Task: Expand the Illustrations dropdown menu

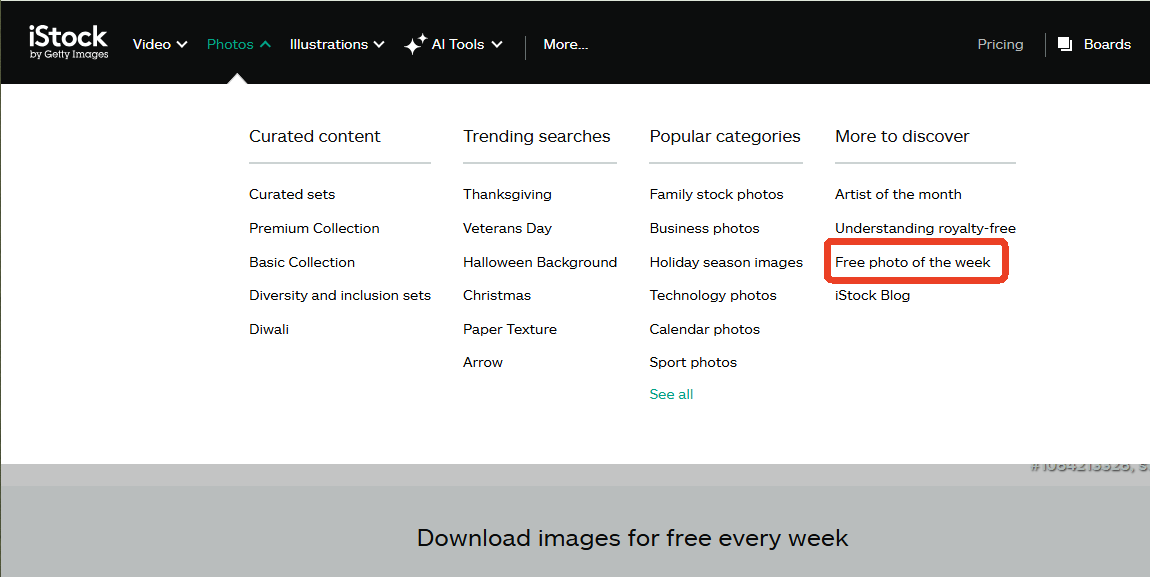Action: point(337,44)
